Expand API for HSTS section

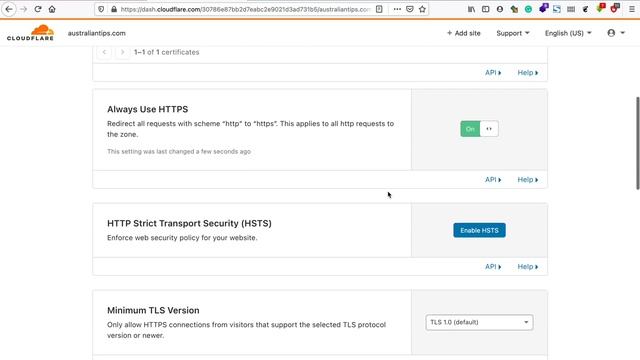click(493, 267)
